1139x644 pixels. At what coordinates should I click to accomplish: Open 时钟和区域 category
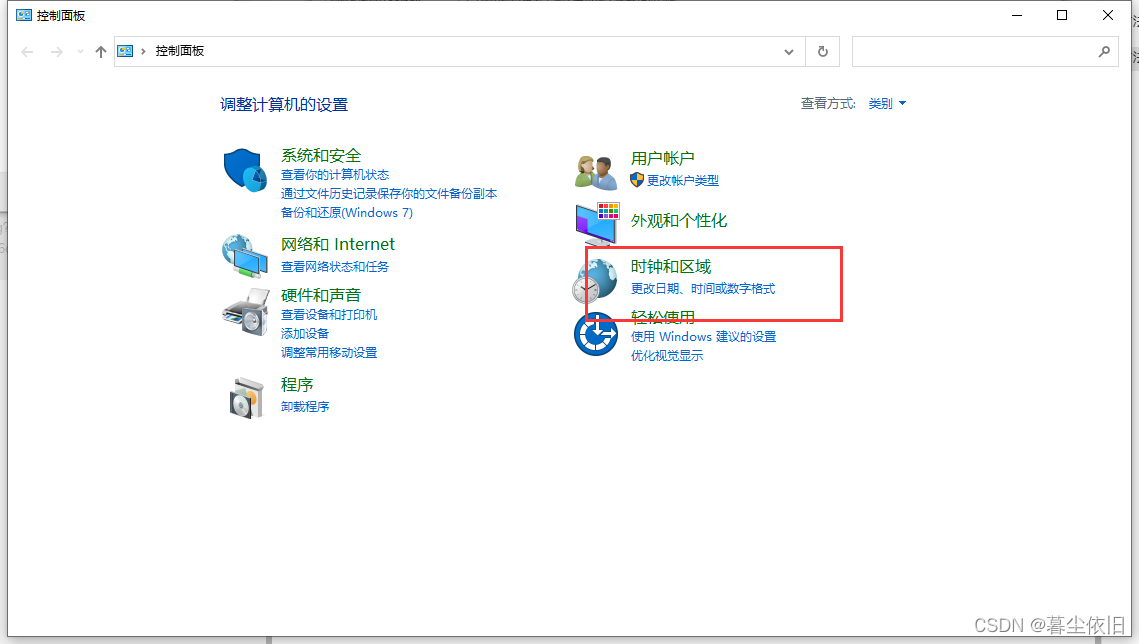click(x=671, y=266)
